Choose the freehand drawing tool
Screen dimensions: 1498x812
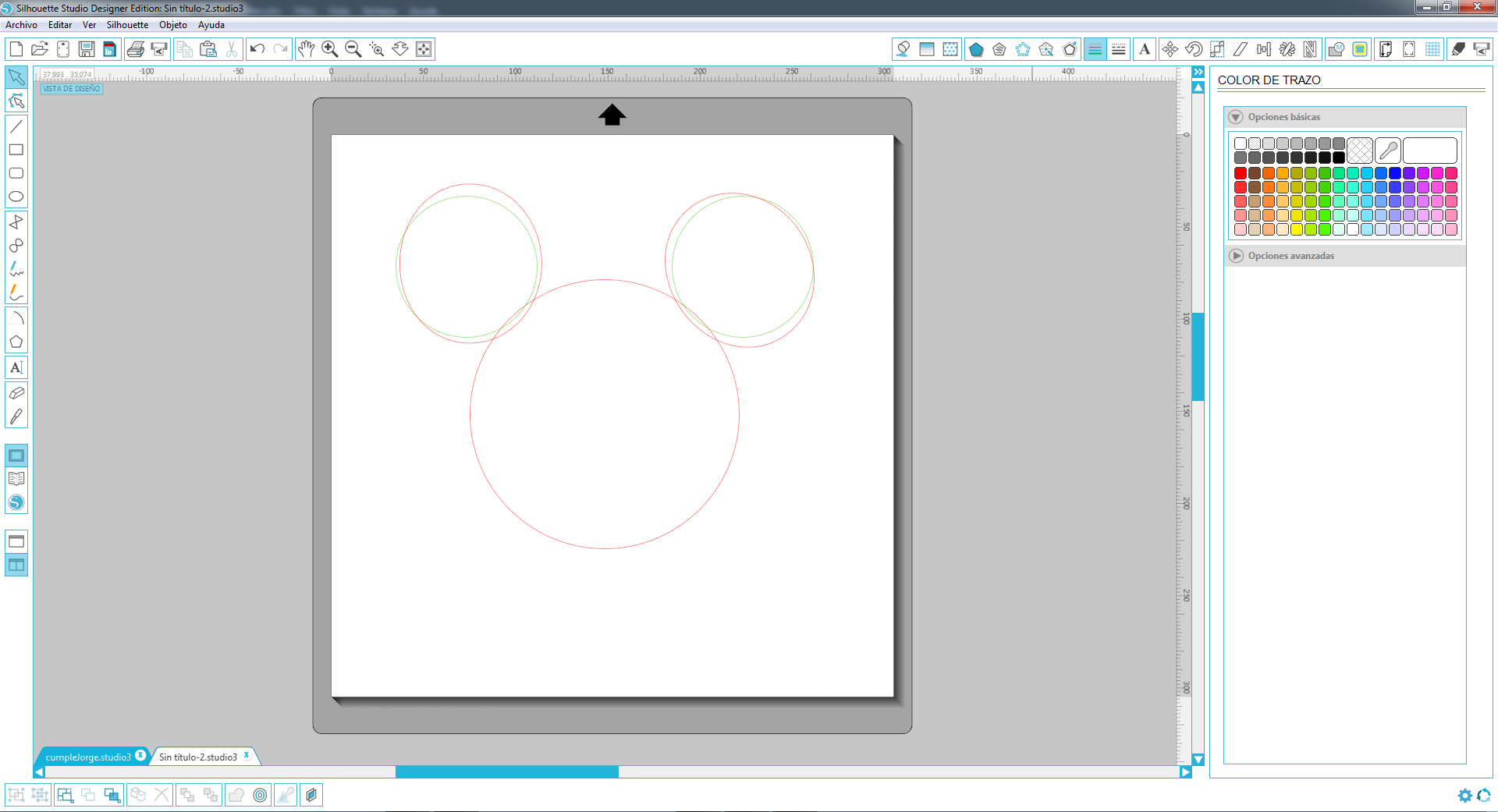point(16,269)
